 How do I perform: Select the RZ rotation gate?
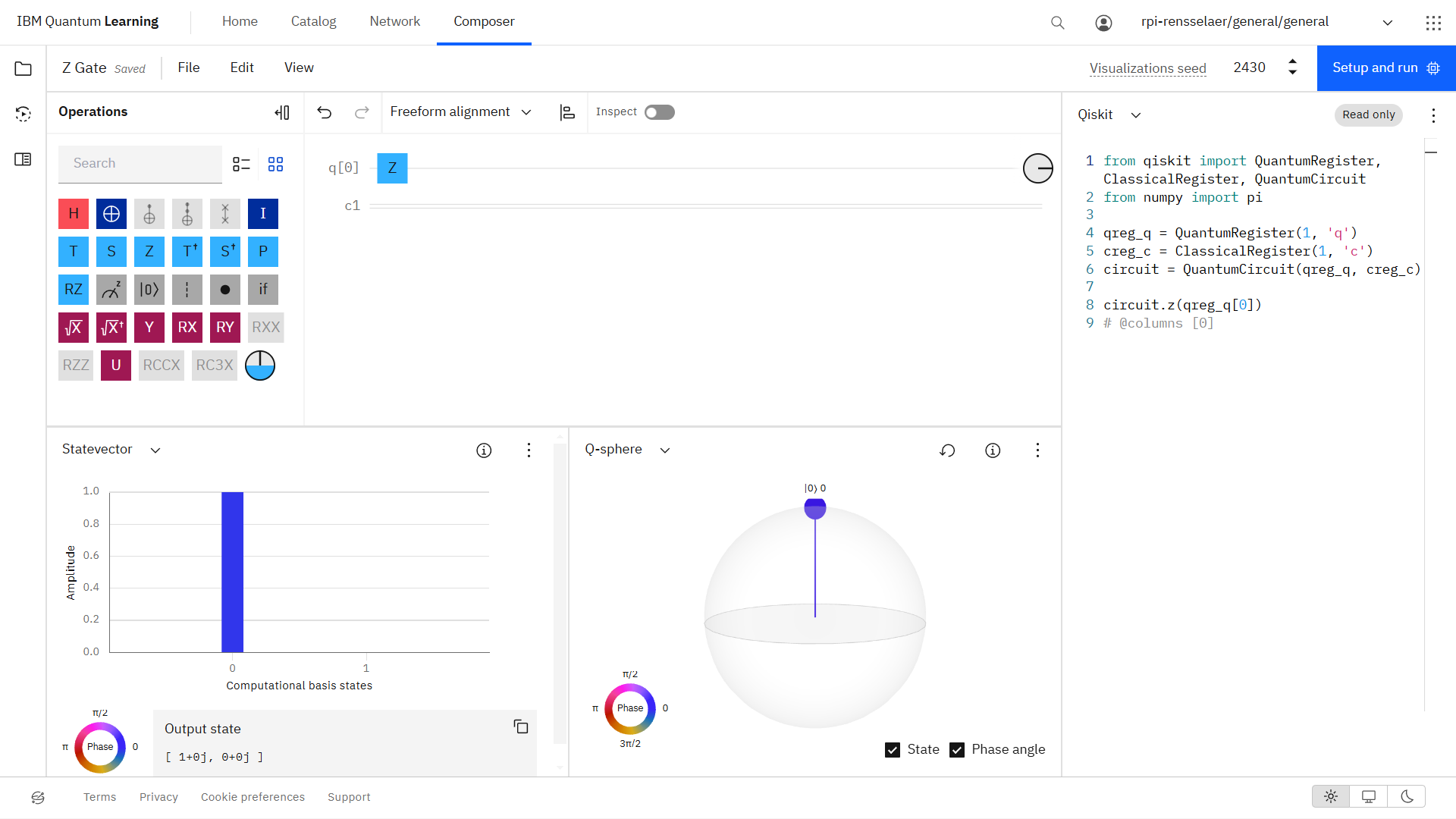point(74,290)
